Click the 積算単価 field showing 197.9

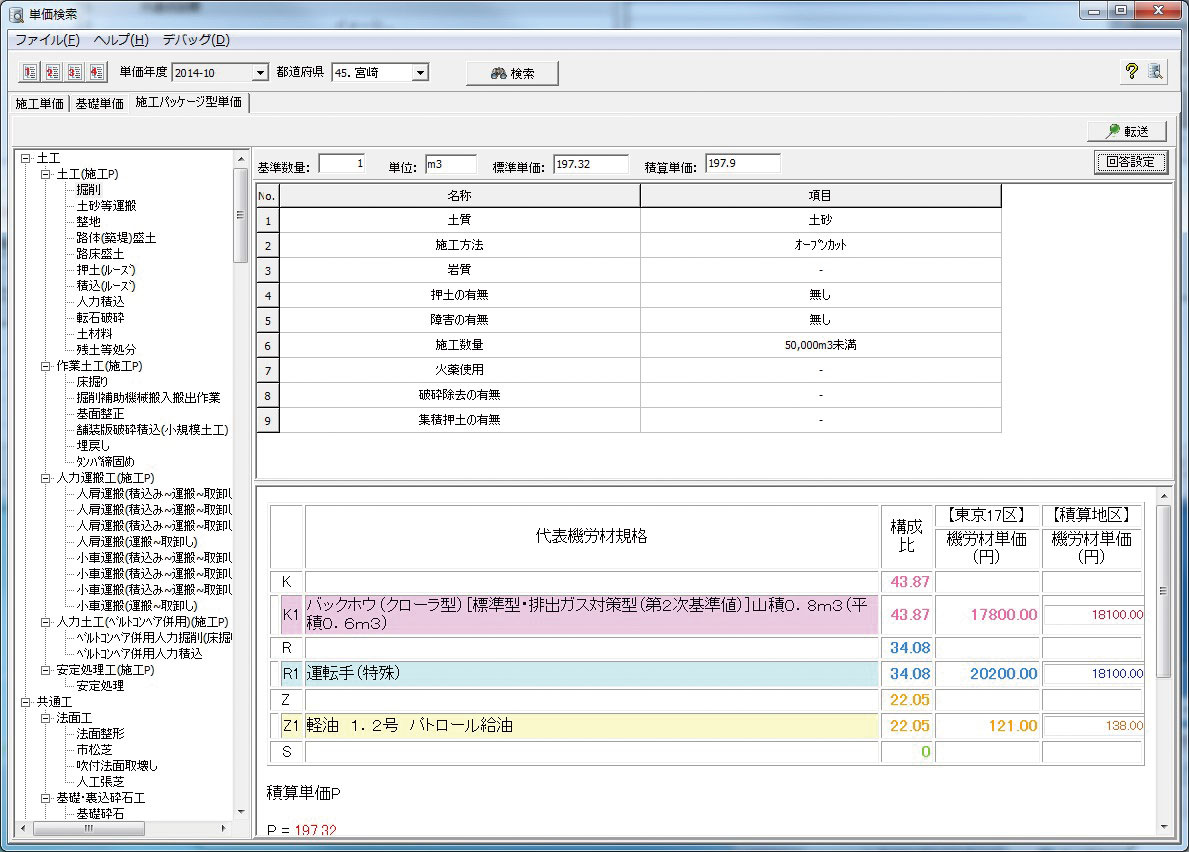click(742, 164)
